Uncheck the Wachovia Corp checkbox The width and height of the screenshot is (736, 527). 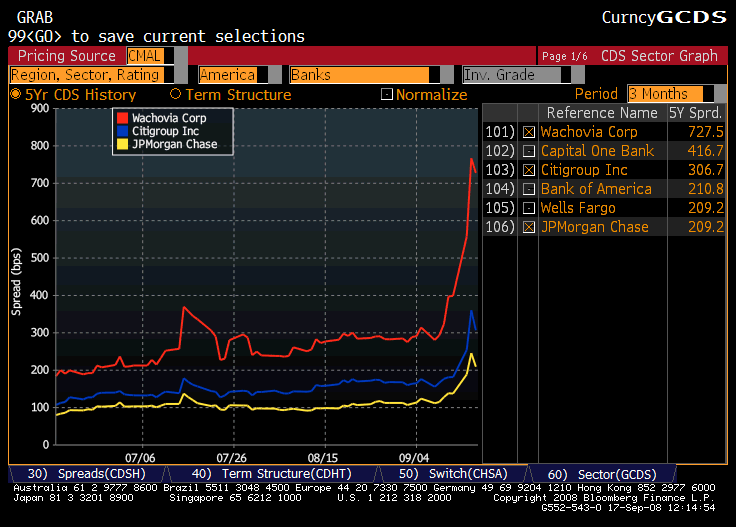click(x=529, y=132)
